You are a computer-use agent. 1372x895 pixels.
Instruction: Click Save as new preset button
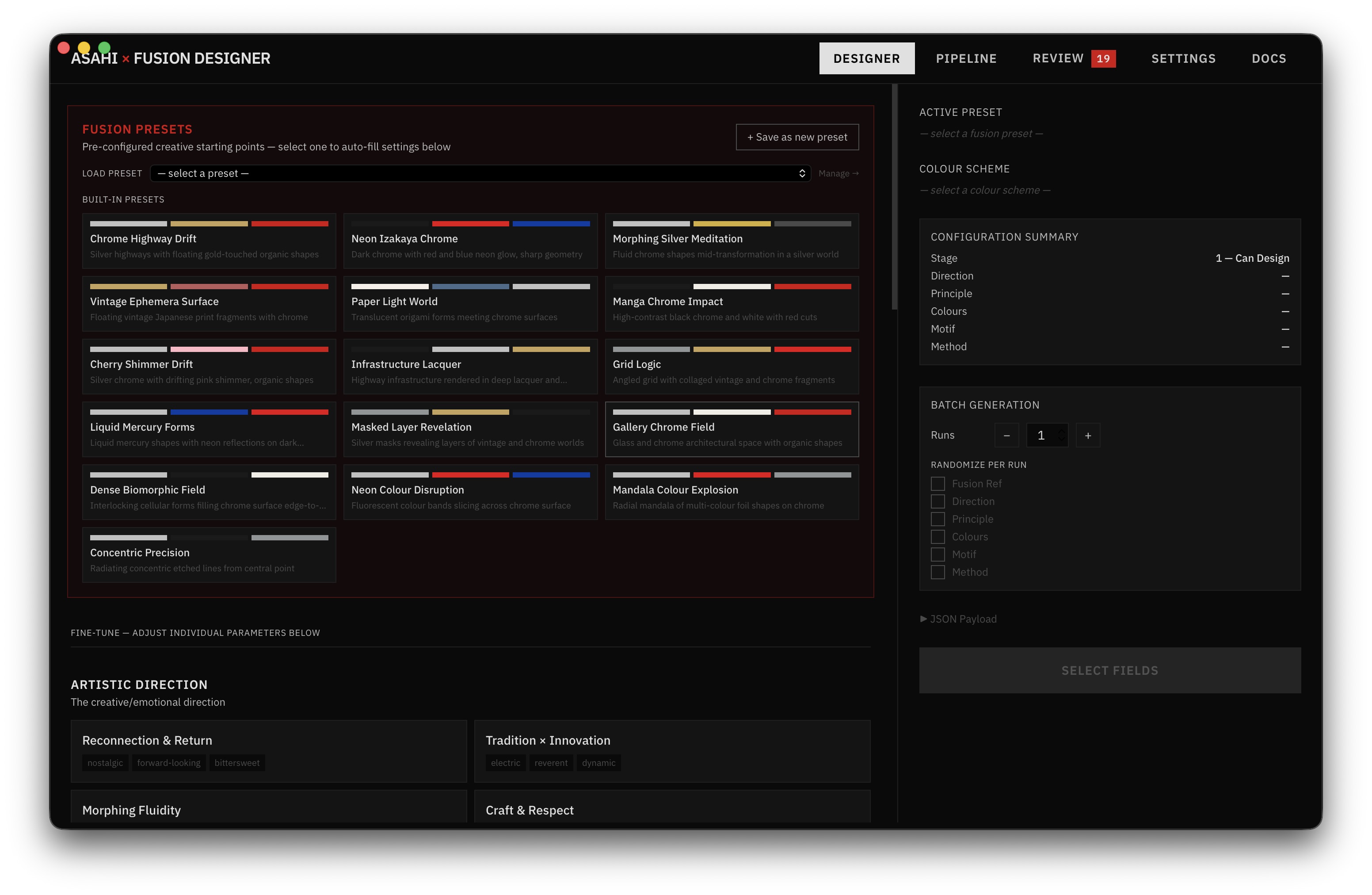(x=797, y=137)
